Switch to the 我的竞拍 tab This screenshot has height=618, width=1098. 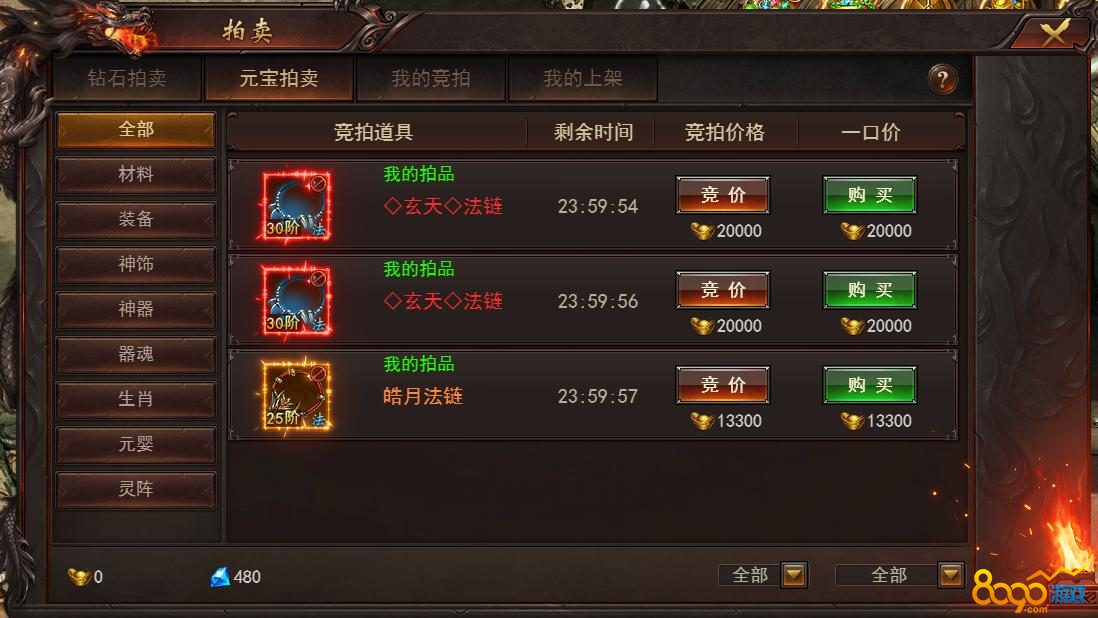pyautogui.click(x=431, y=78)
